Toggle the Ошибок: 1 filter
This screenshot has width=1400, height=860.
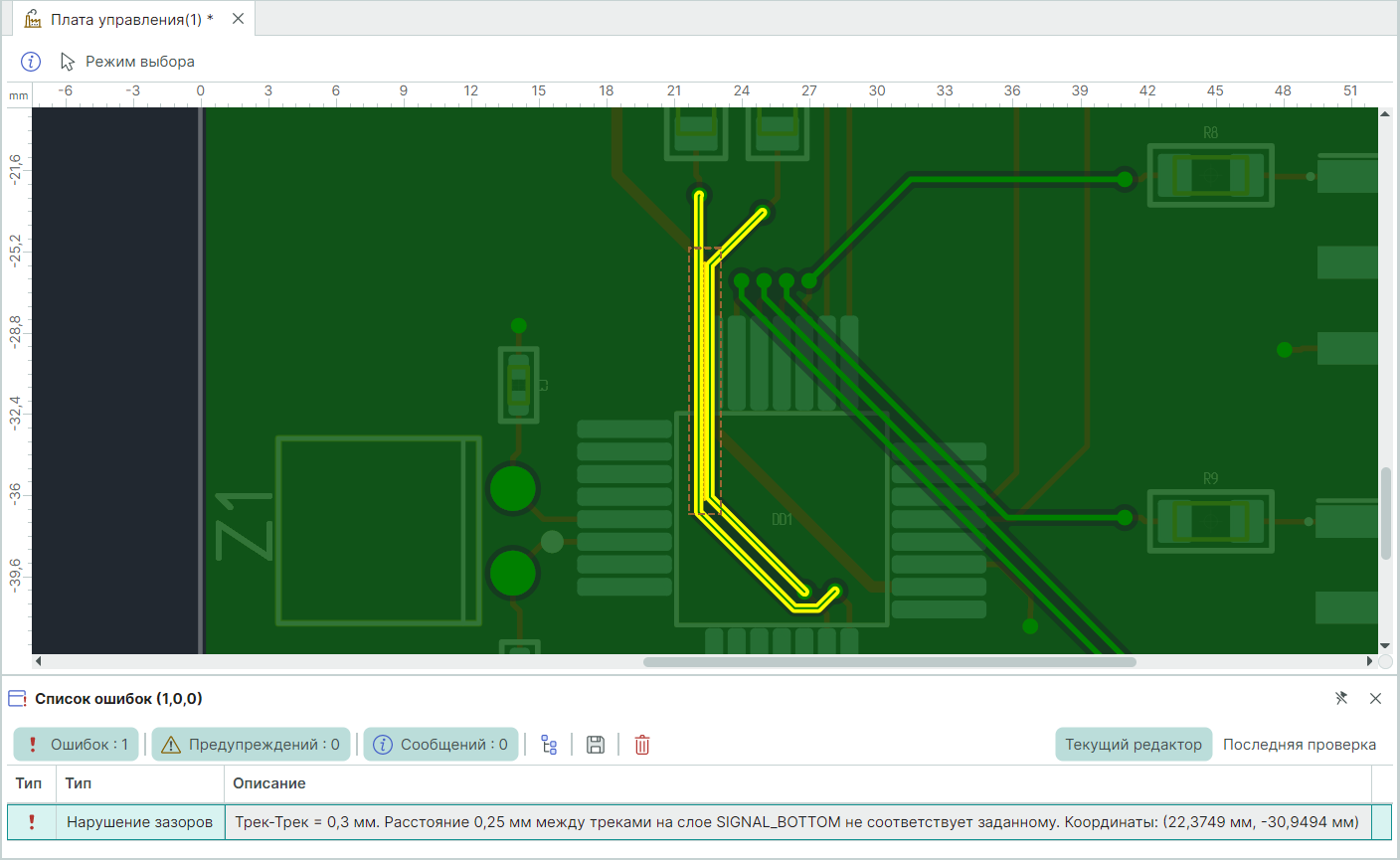[77, 745]
